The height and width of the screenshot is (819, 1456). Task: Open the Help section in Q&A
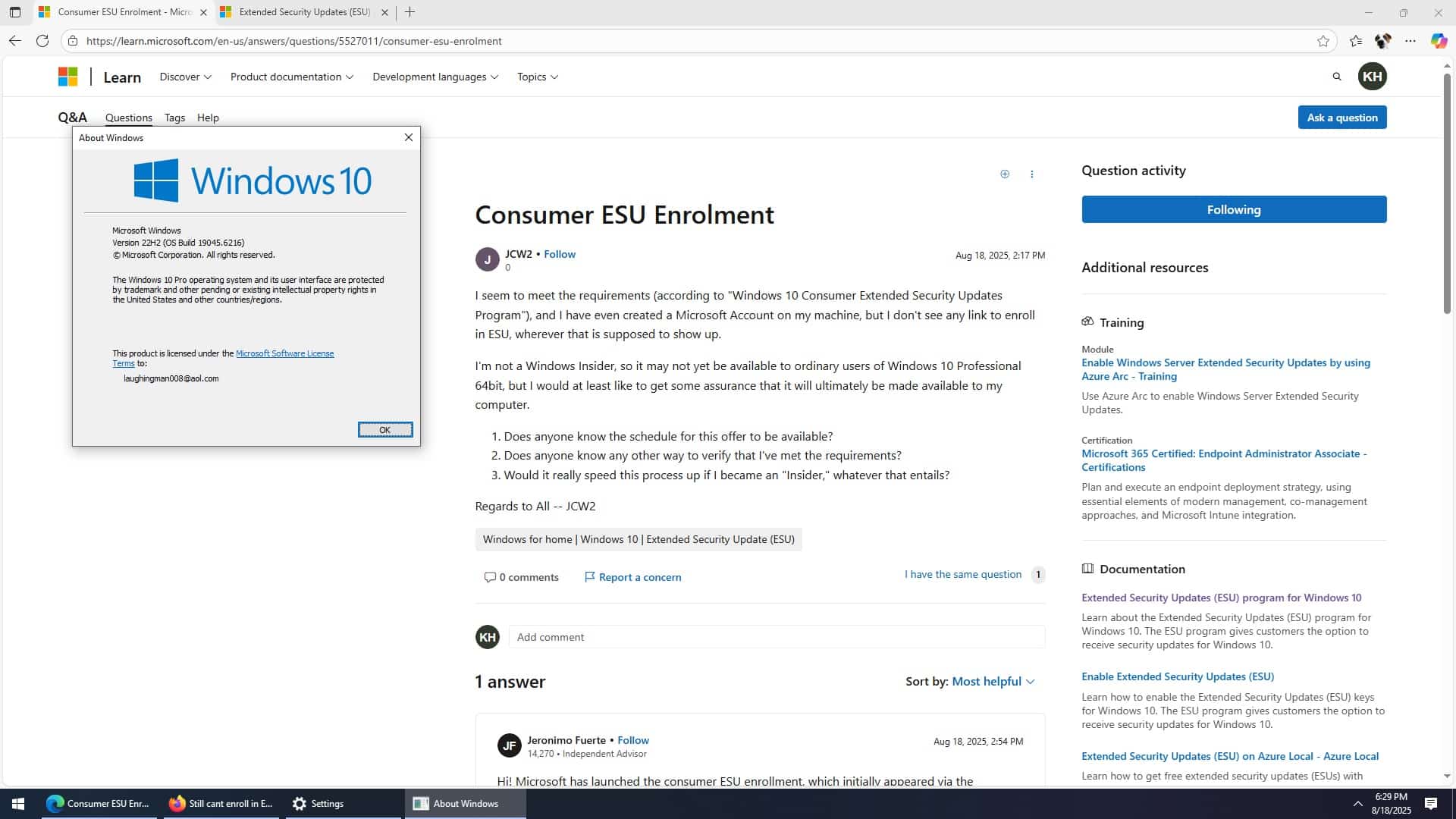[208, 118]
